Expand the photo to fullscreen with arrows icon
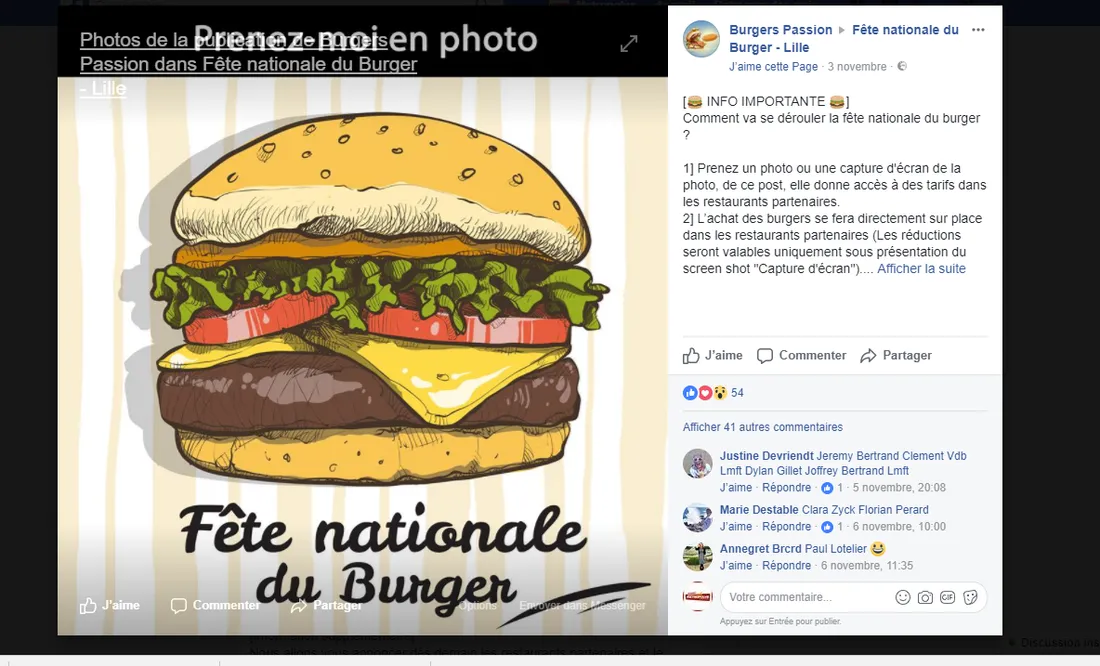1100x666 pixels. point(629,44)
